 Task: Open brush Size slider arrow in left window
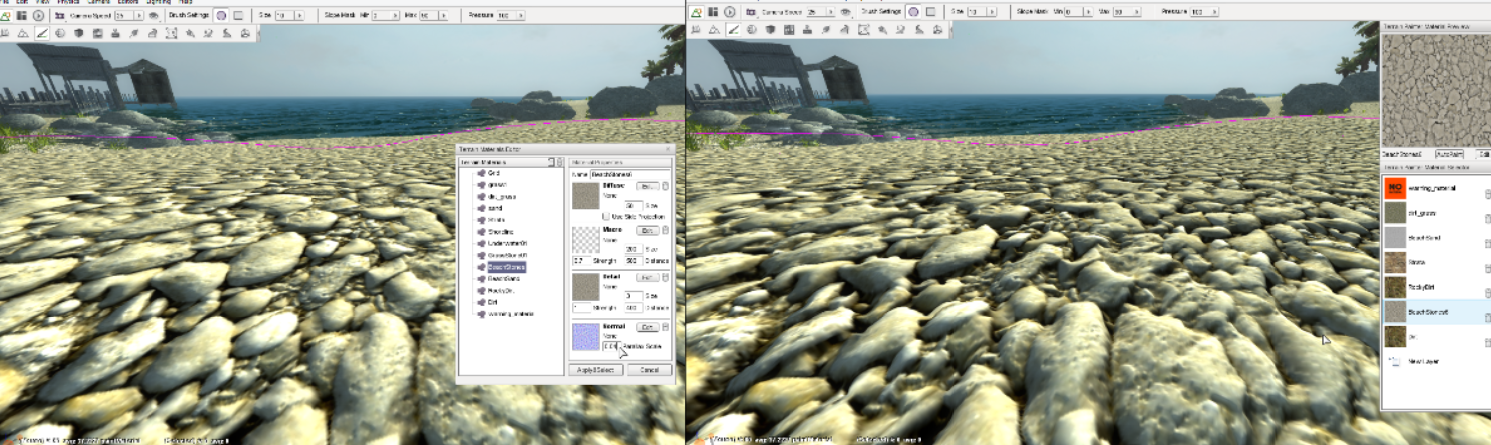[x=299, y=15]
